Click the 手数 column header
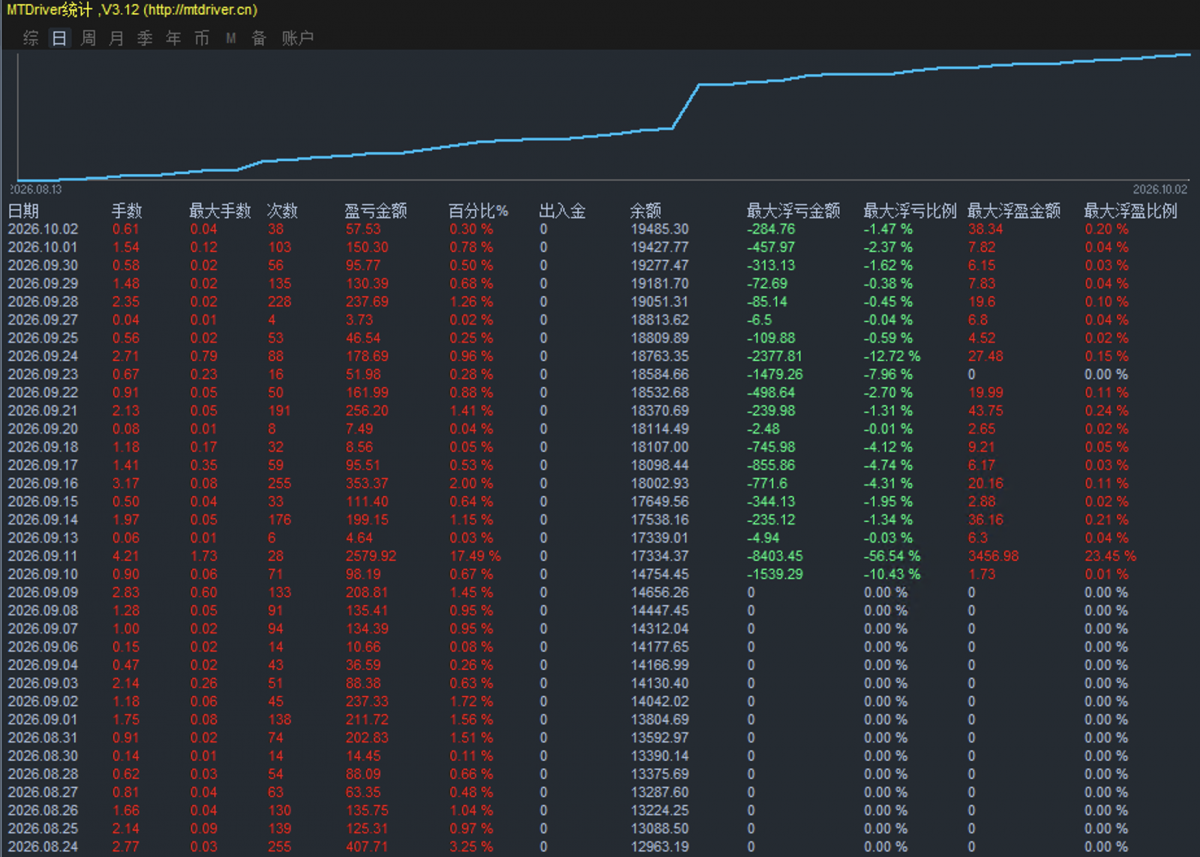 coord(127,211)
